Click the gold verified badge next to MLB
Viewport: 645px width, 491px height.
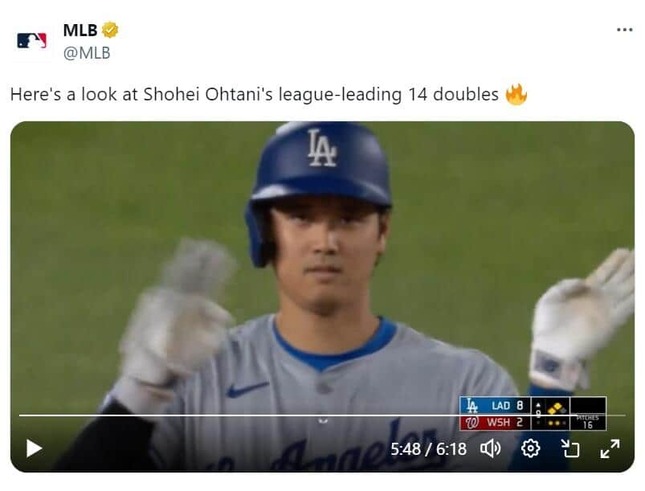pos(110,30)
